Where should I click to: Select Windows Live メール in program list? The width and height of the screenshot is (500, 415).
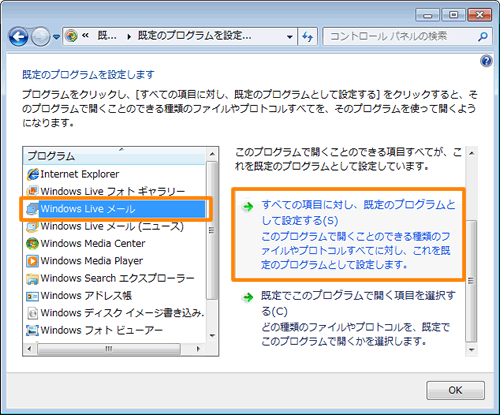pyautogui.click(x=88, y=209)
